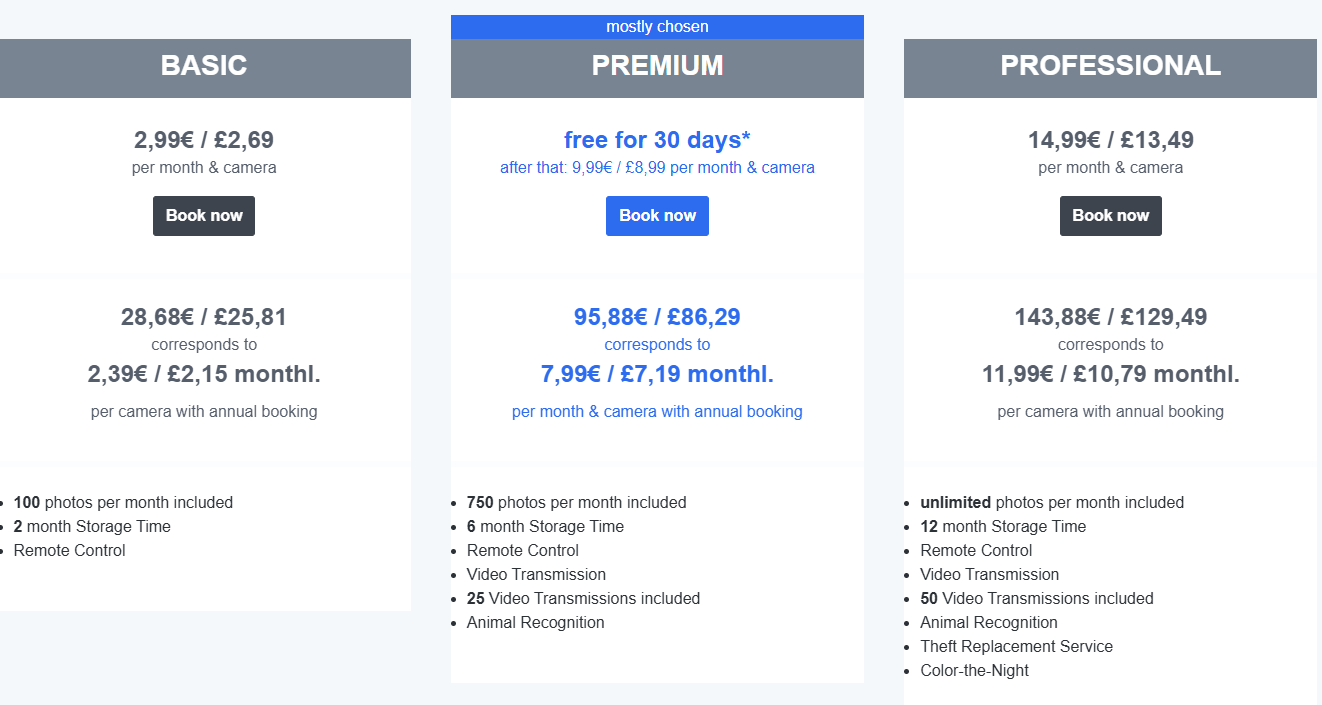The image size is (1322, 705).
Task: Click Theft Replacement Service feature
Action: 1016,647
